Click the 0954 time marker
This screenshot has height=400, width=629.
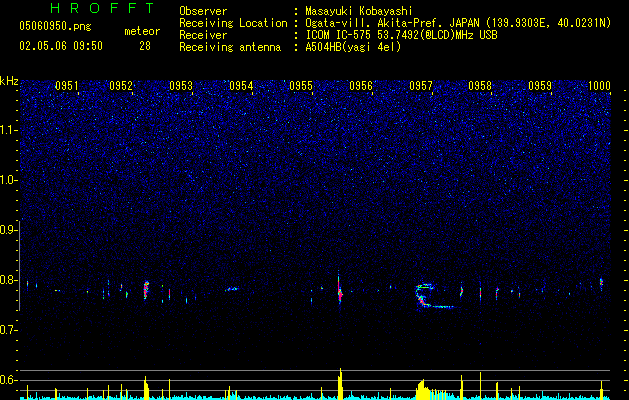[241, 86]
